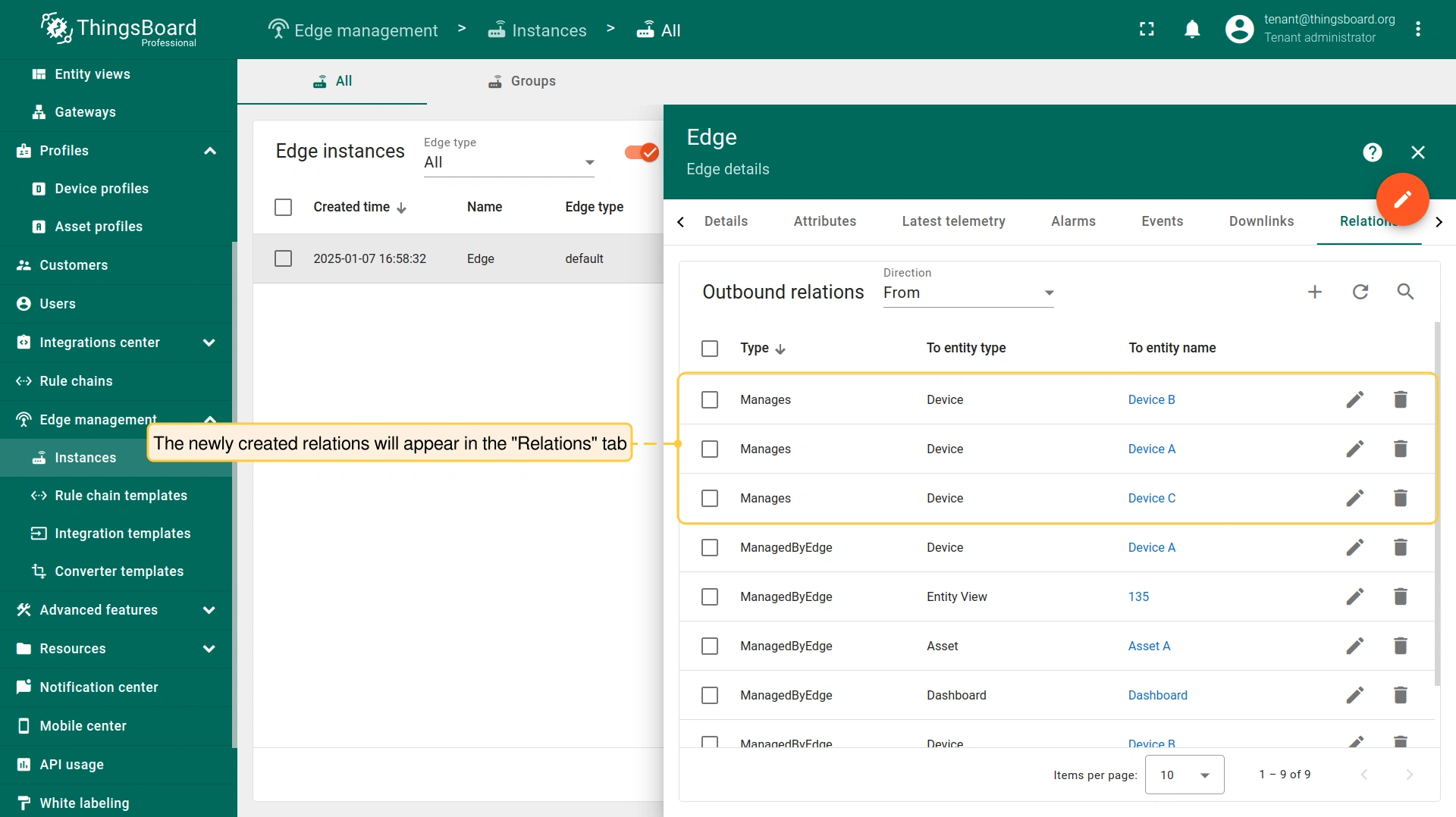Check the Manages Device A relation checkbox
This screenshot has height=817, width=1456.
coord(710,449)
